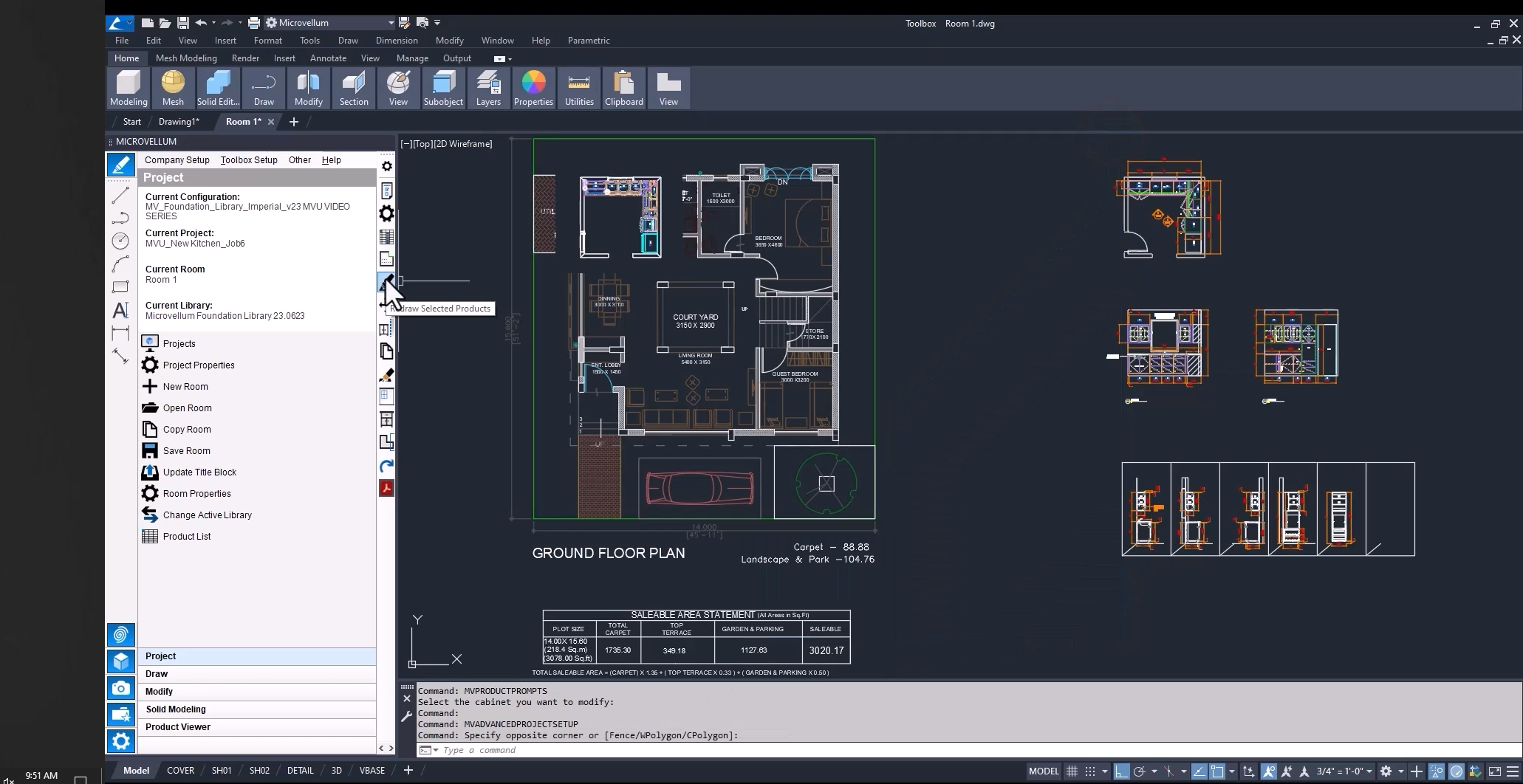Toggle drawing grid display in status bar
This screenshot has width=1523, height=784.
pos(1072,771)
